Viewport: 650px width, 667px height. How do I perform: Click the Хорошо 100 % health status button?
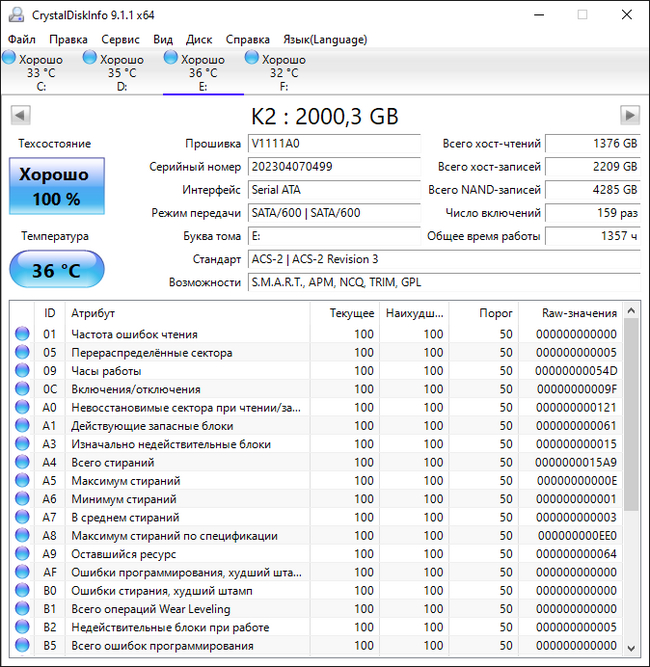click(x=55, y=186)
